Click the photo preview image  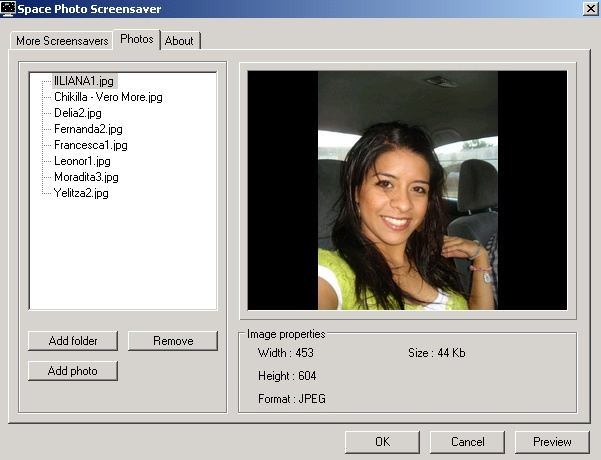pos(407,190)
